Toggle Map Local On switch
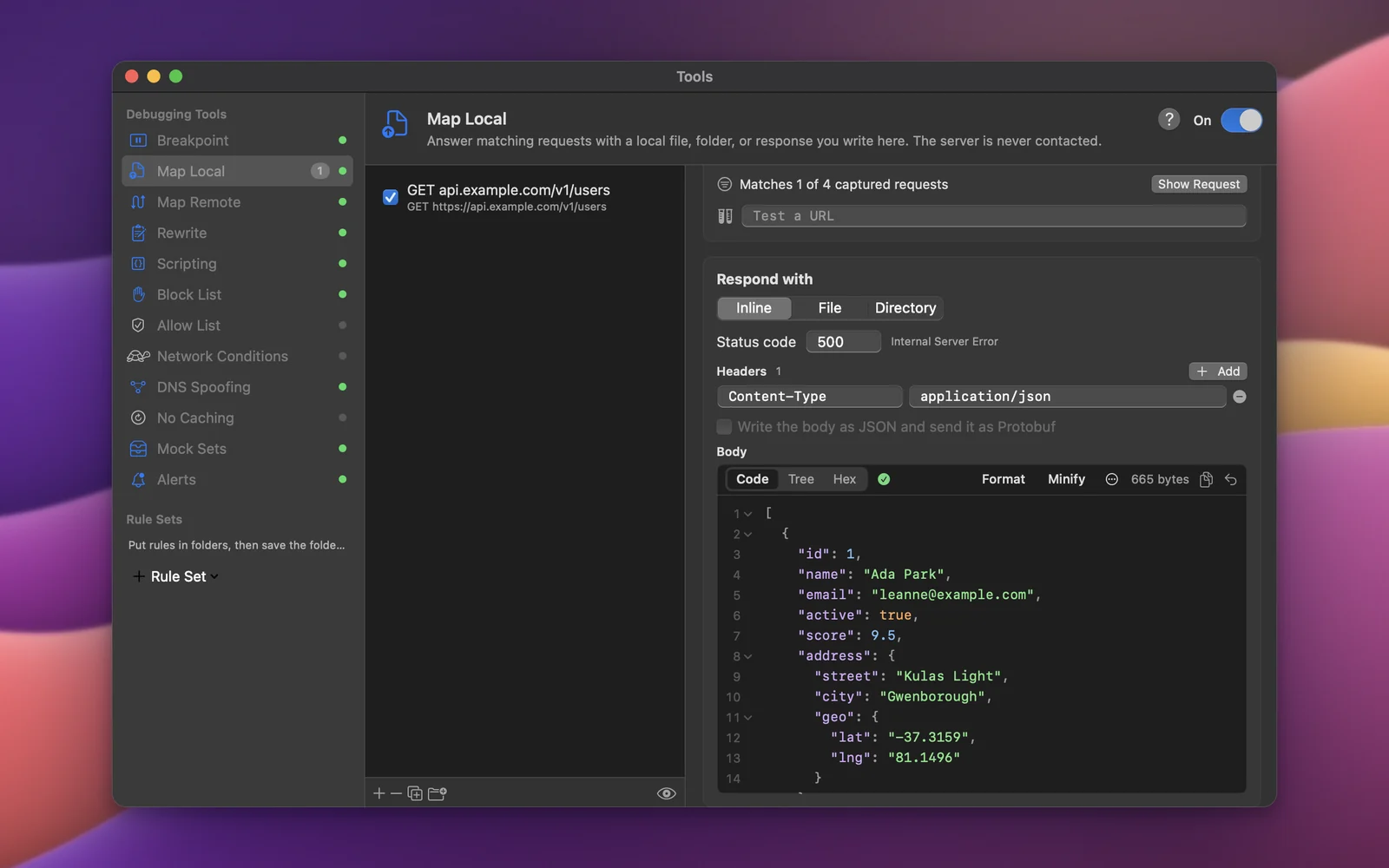The width and height of the screenshot is (1389, 868). click(1241, 121)
